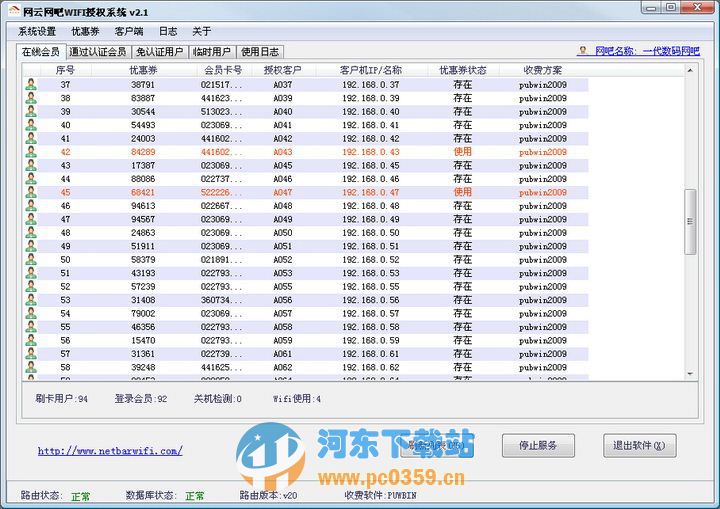Sort by the 优惠券状态 column header
720x509 pixels.
pos(463,70)
